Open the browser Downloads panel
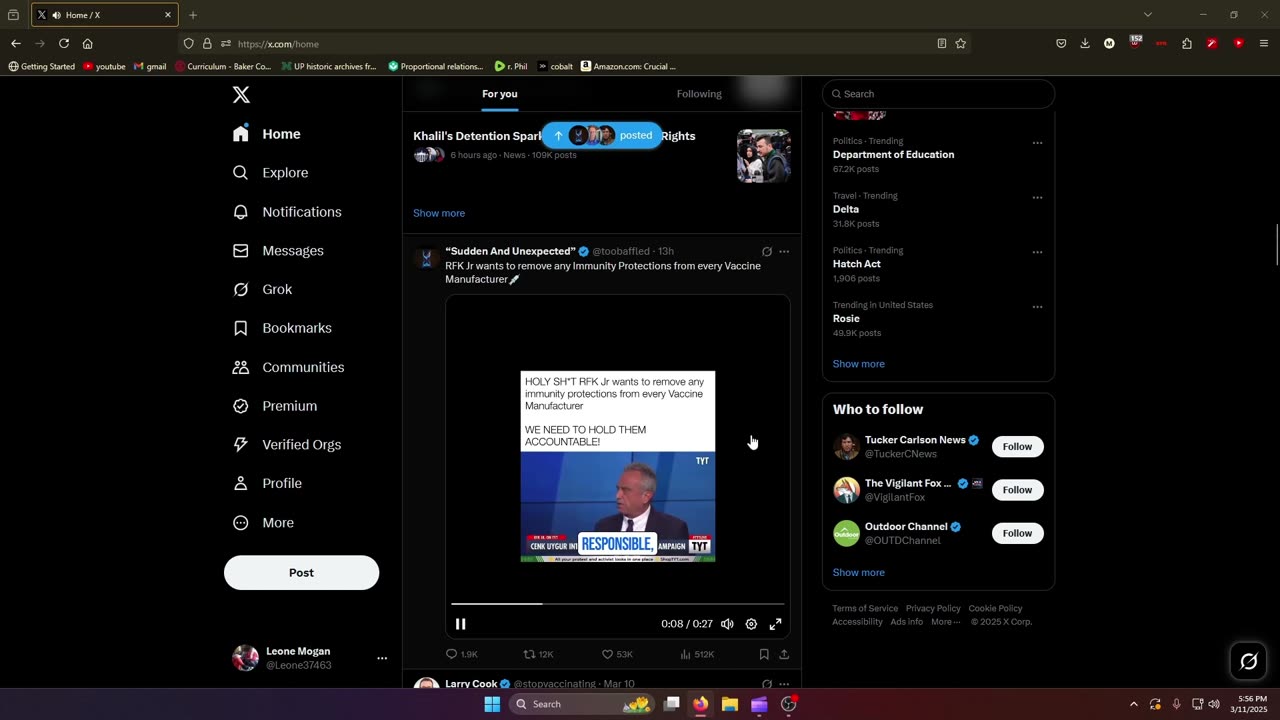Image resolution: width=1280 pixels, height=720 pixels. click(1085, 43)
